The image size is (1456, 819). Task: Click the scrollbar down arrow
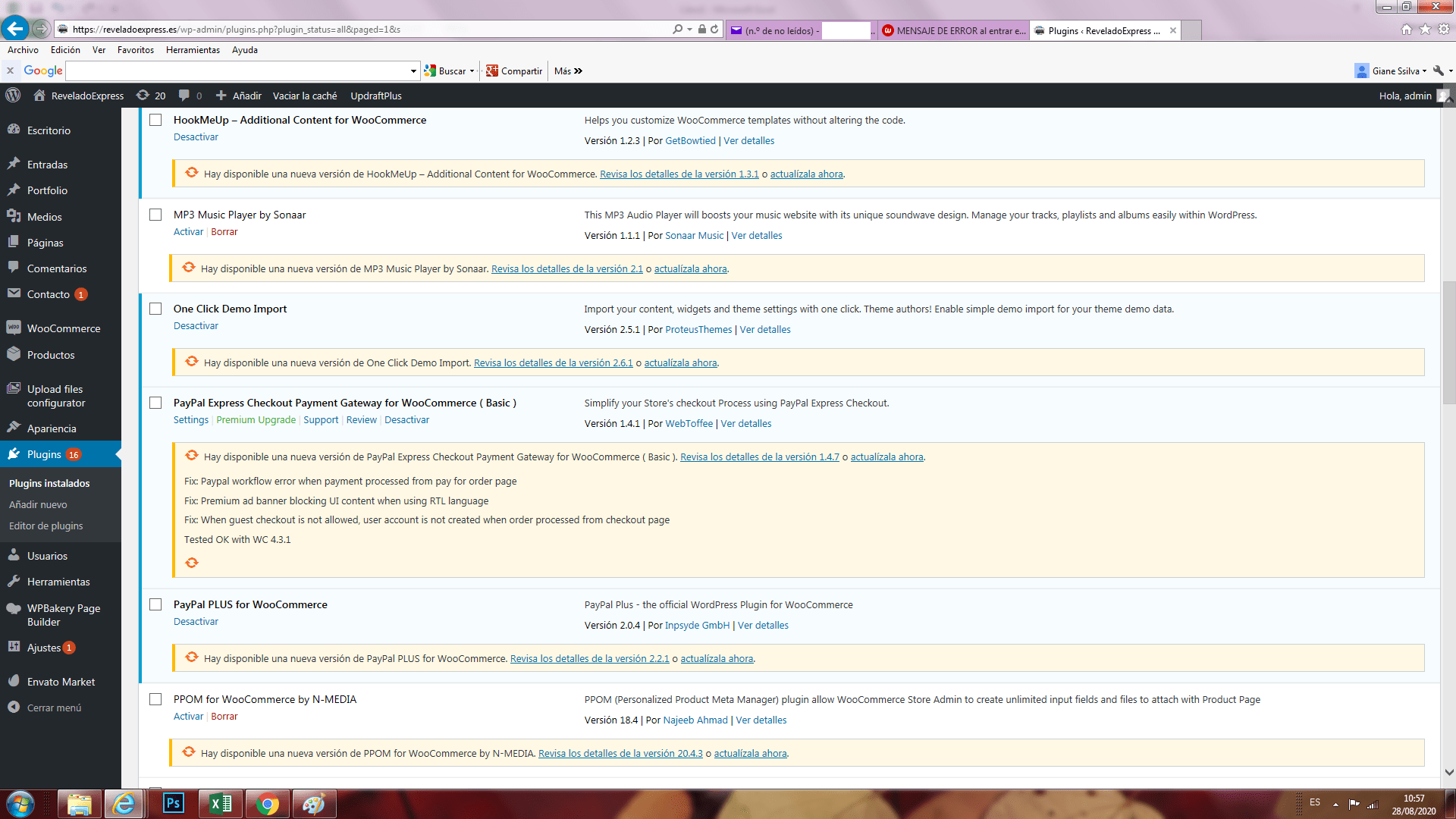(1449, 772)
